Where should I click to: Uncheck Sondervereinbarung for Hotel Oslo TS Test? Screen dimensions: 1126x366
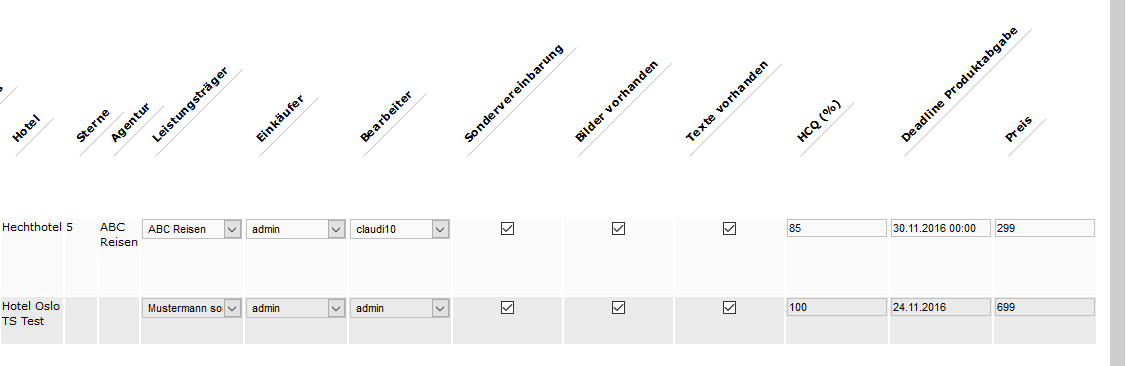point(507,307)
